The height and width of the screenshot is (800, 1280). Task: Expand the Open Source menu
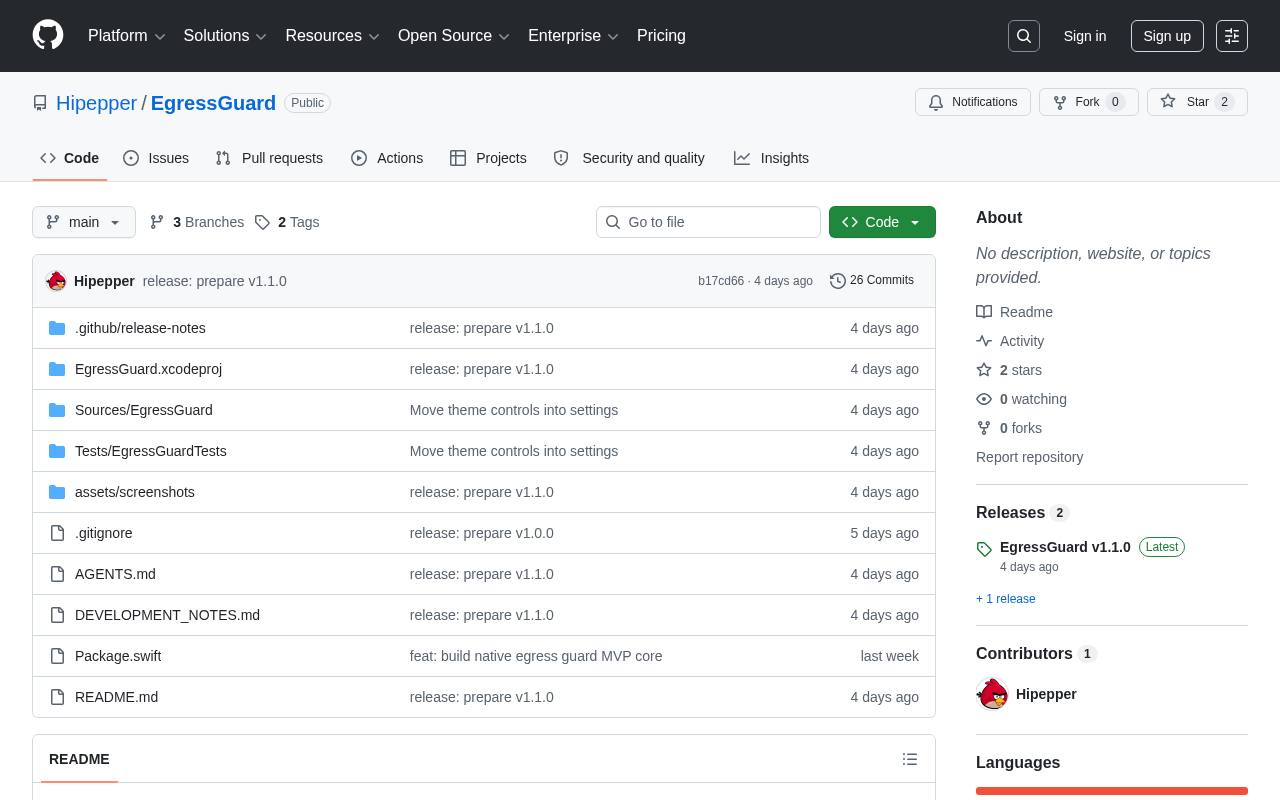(x=454, y=36)
